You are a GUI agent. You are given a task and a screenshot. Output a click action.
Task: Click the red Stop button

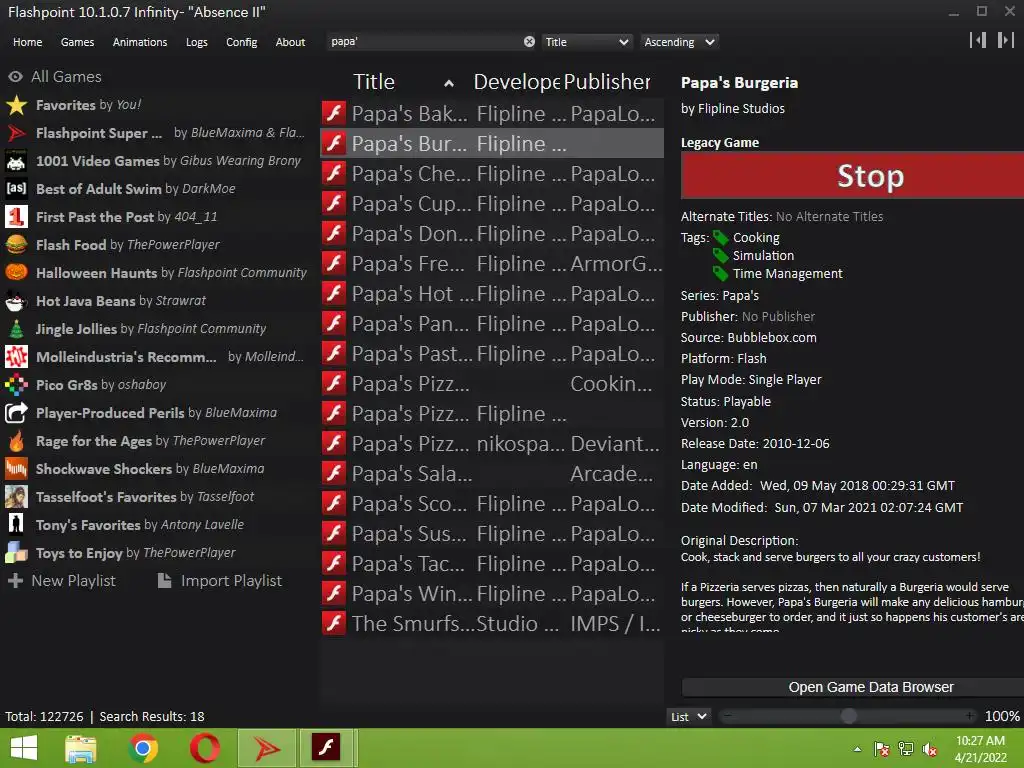point(852,176)
